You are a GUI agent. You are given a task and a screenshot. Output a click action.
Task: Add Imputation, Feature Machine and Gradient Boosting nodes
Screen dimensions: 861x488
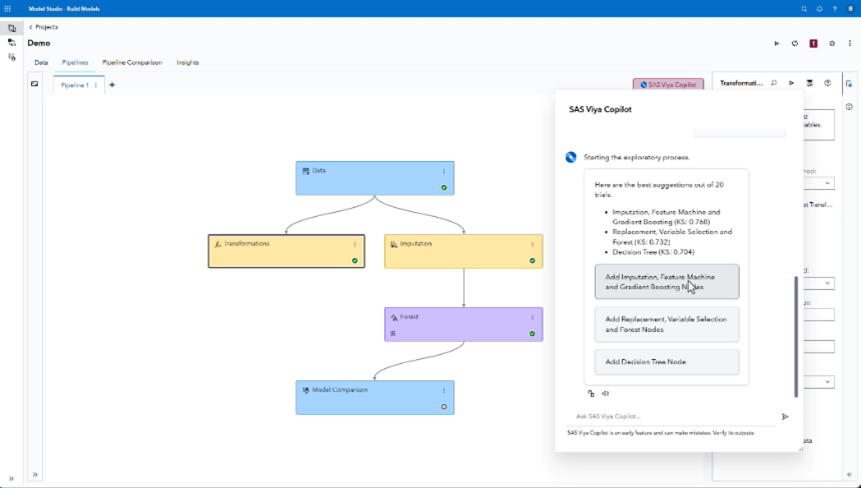tap(667, 282)
